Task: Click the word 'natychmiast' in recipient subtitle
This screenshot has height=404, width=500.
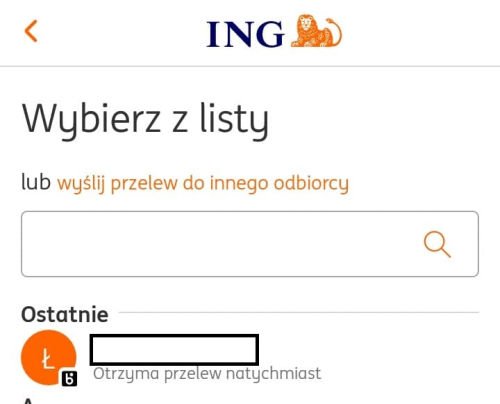Action: tap(273, 374)
